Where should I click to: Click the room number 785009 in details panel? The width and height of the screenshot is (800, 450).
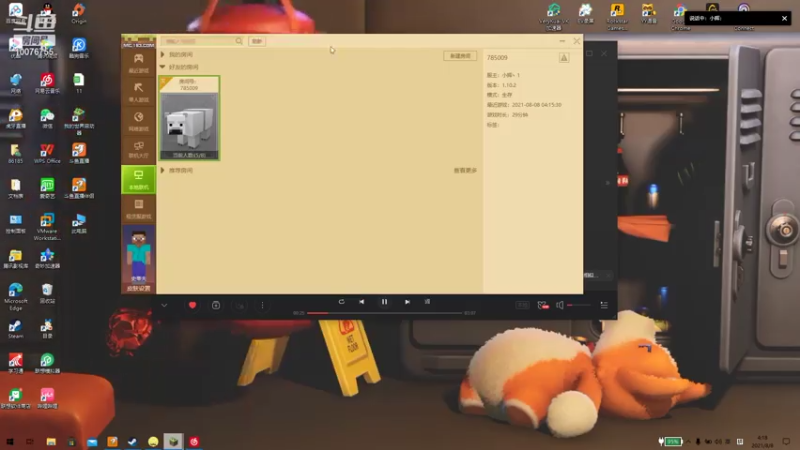497,58
